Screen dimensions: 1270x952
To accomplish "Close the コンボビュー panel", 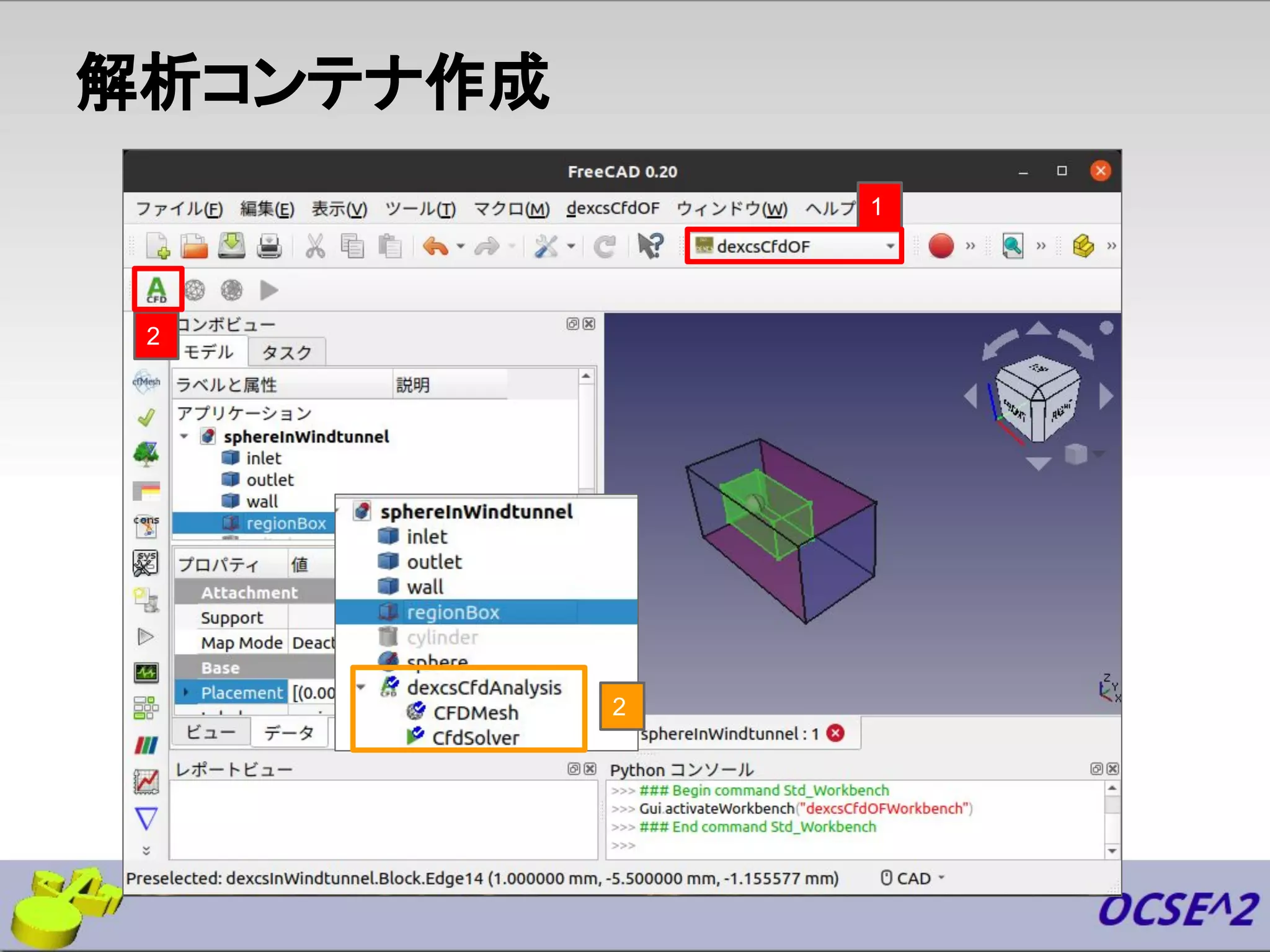I will 589,324.
